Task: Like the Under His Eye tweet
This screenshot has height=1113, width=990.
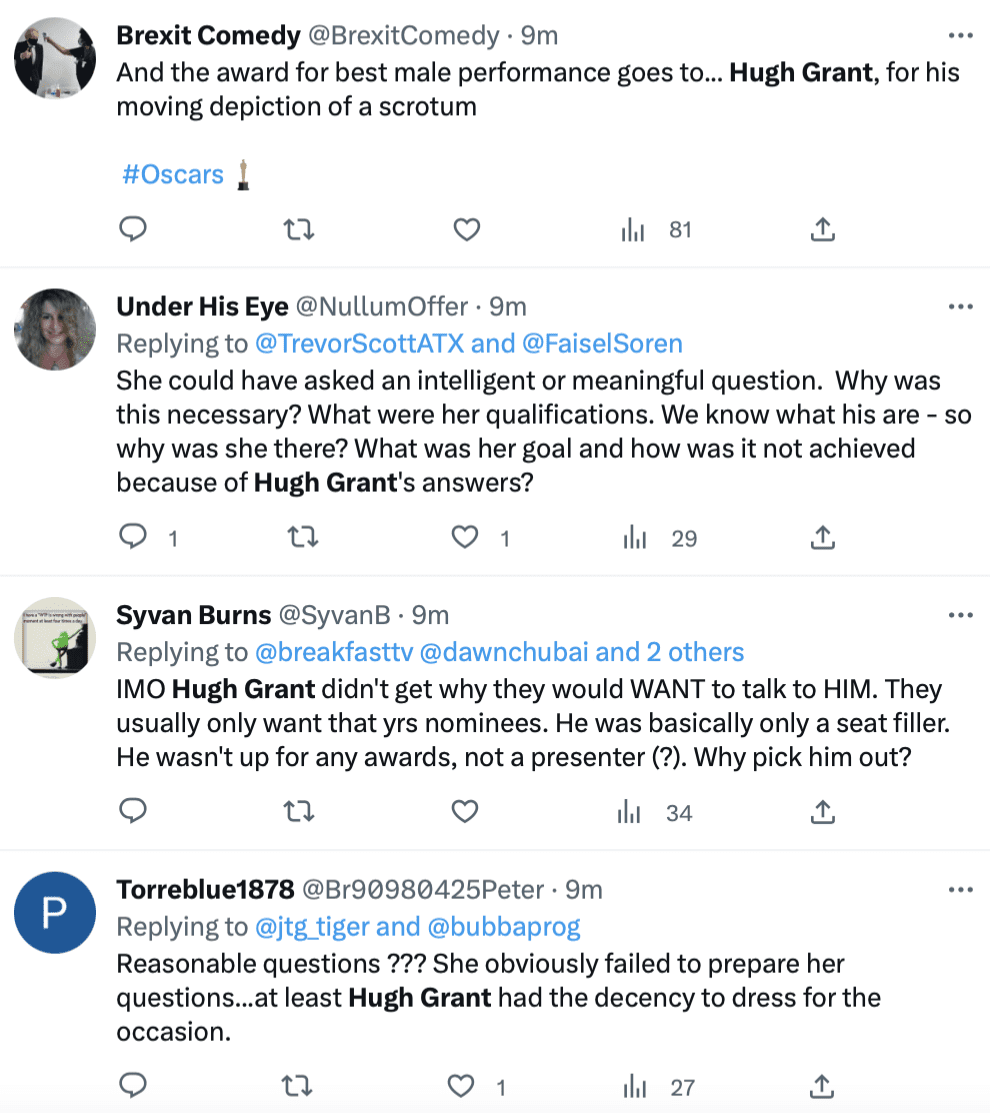Action: [465, 537]
